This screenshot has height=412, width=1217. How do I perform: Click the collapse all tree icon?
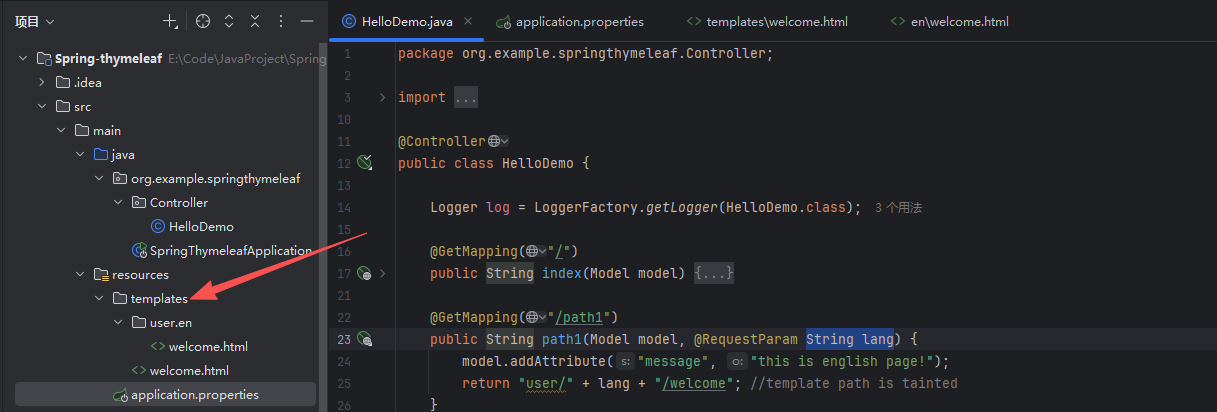255,21
